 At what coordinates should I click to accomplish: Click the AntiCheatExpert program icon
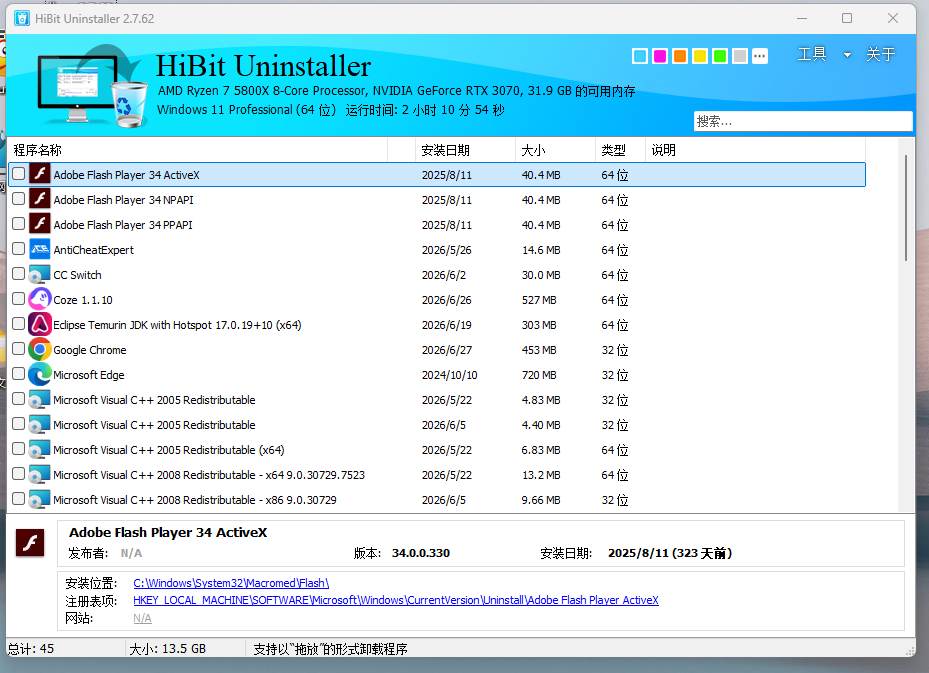coord(40,249)
